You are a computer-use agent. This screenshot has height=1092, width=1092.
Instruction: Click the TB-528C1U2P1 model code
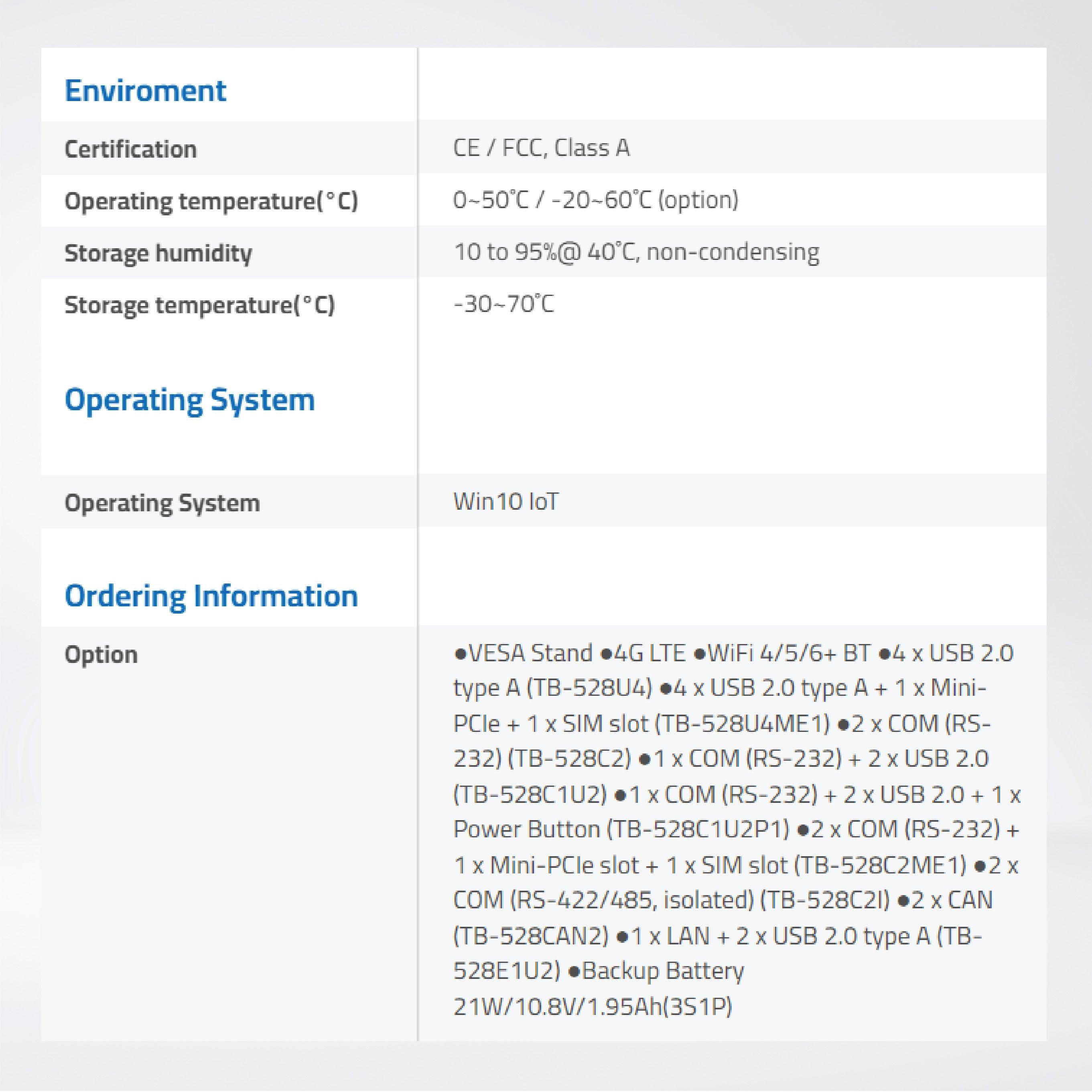pos(698,829)
